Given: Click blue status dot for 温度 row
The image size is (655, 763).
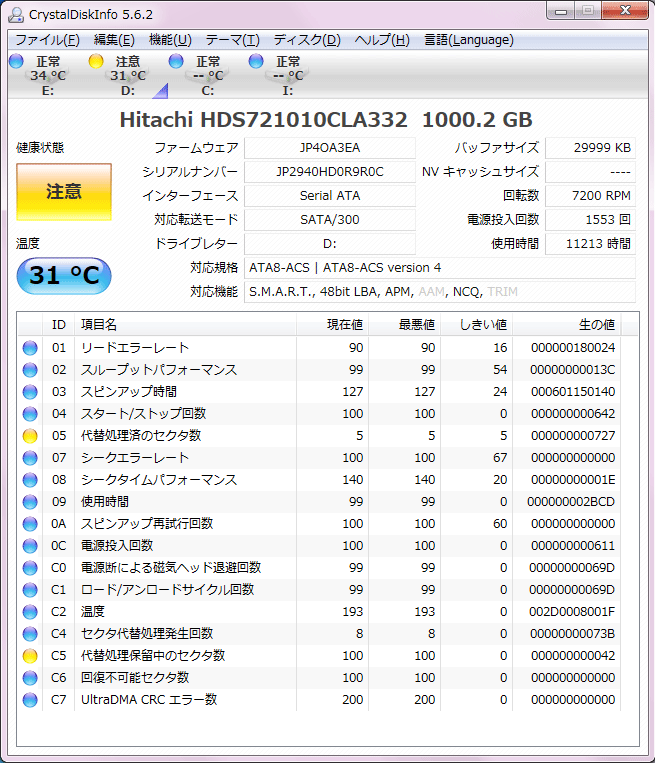Looking at the screenshot, I should tap(30, 612).
